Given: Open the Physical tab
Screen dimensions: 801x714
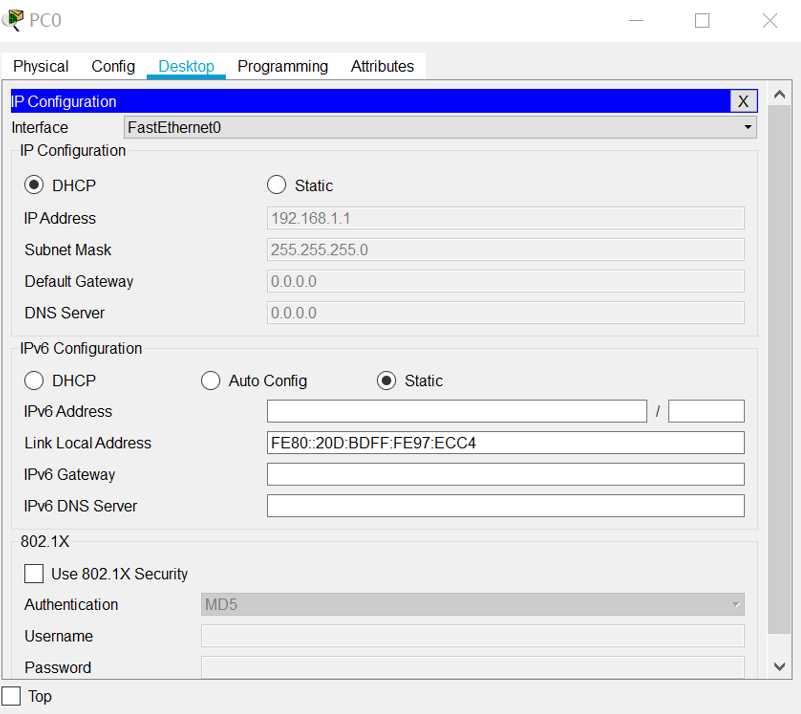Looking at the screenshot, I should tap(41, 66).
